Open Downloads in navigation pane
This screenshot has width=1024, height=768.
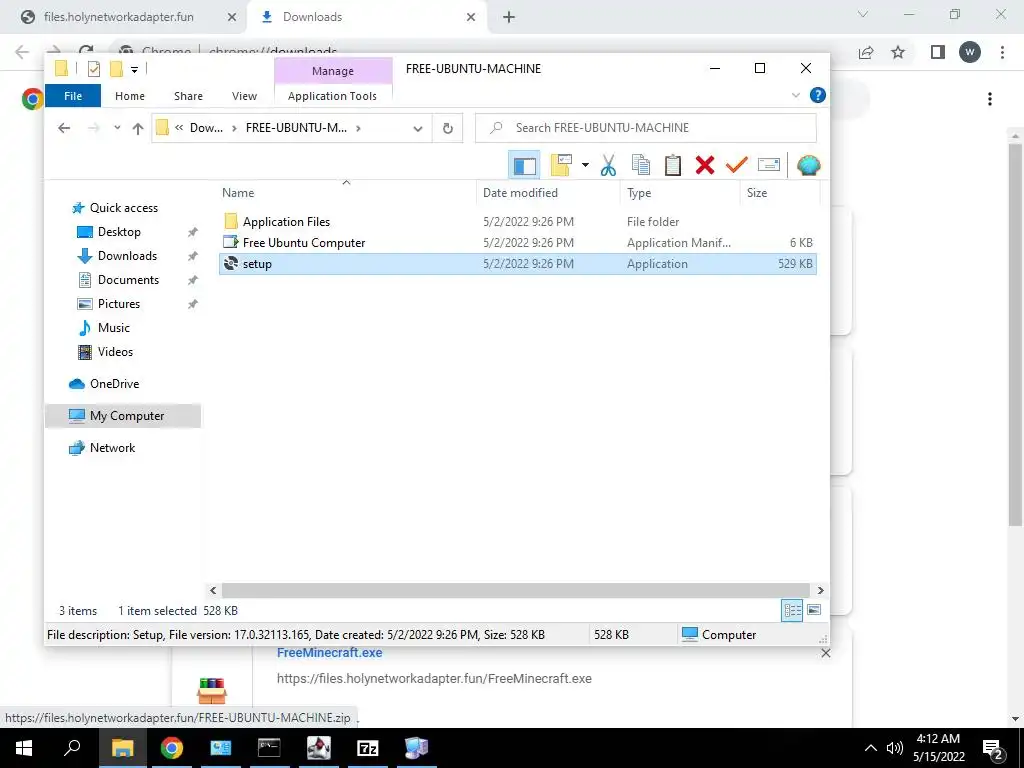click(127, 256)
